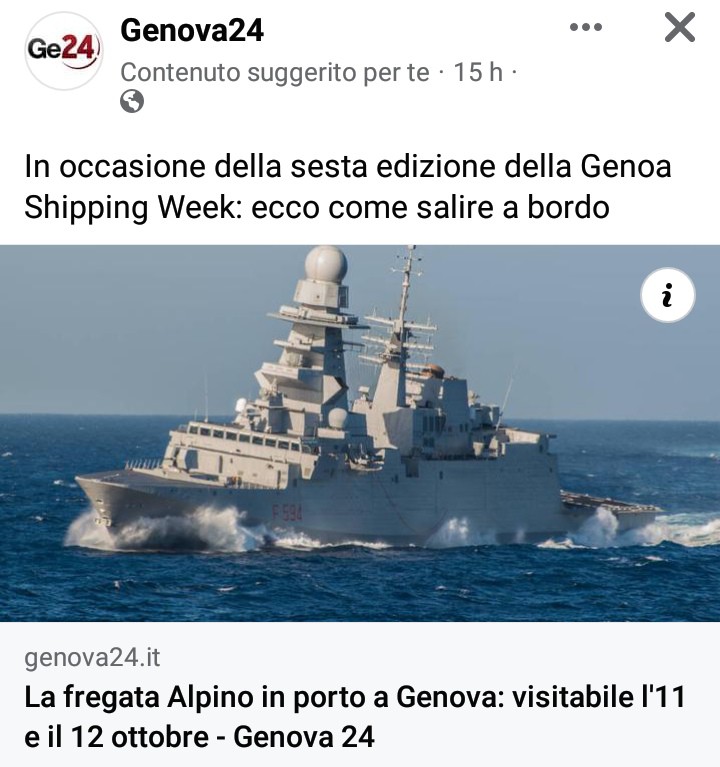The width and height of the screenshot is (720, 767).
Task: Tap the red 24 in the Ge24 logo
Action: (79, 49)
